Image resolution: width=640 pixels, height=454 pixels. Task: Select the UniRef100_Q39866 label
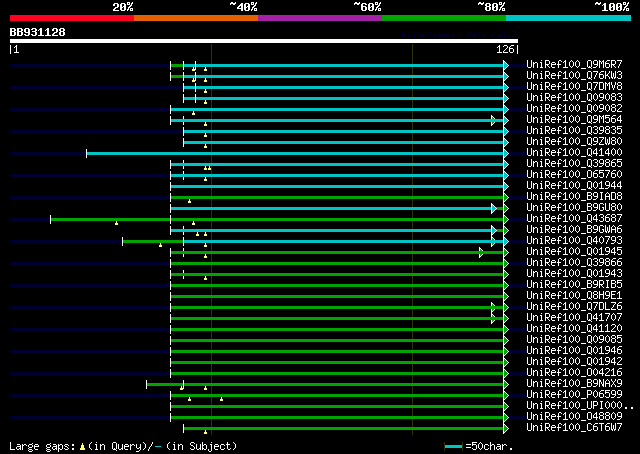click(x=574, y=263)
